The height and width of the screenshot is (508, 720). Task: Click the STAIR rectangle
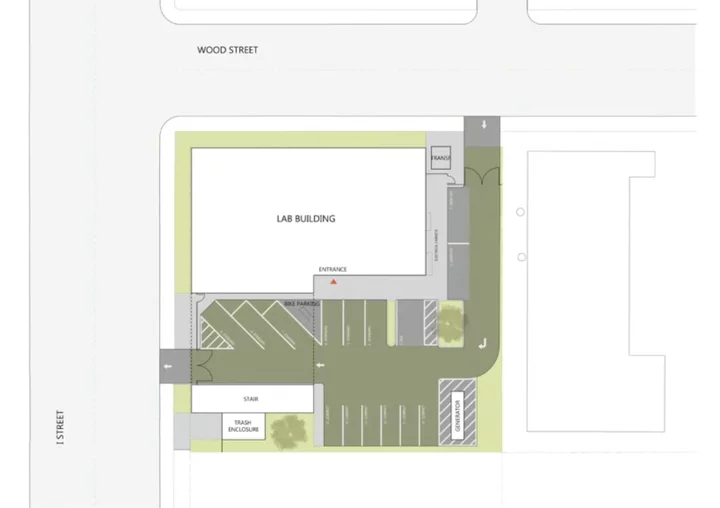click(x=251, y=399)
